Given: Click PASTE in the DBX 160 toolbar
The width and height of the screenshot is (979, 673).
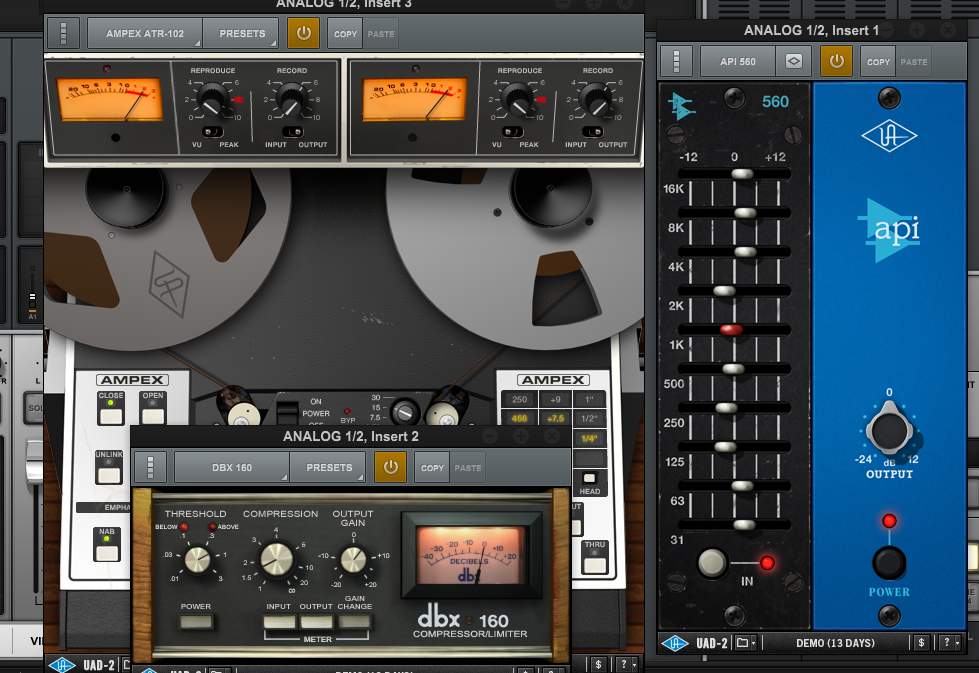Looking at the screenshot, I should click(x=468, y=468).
